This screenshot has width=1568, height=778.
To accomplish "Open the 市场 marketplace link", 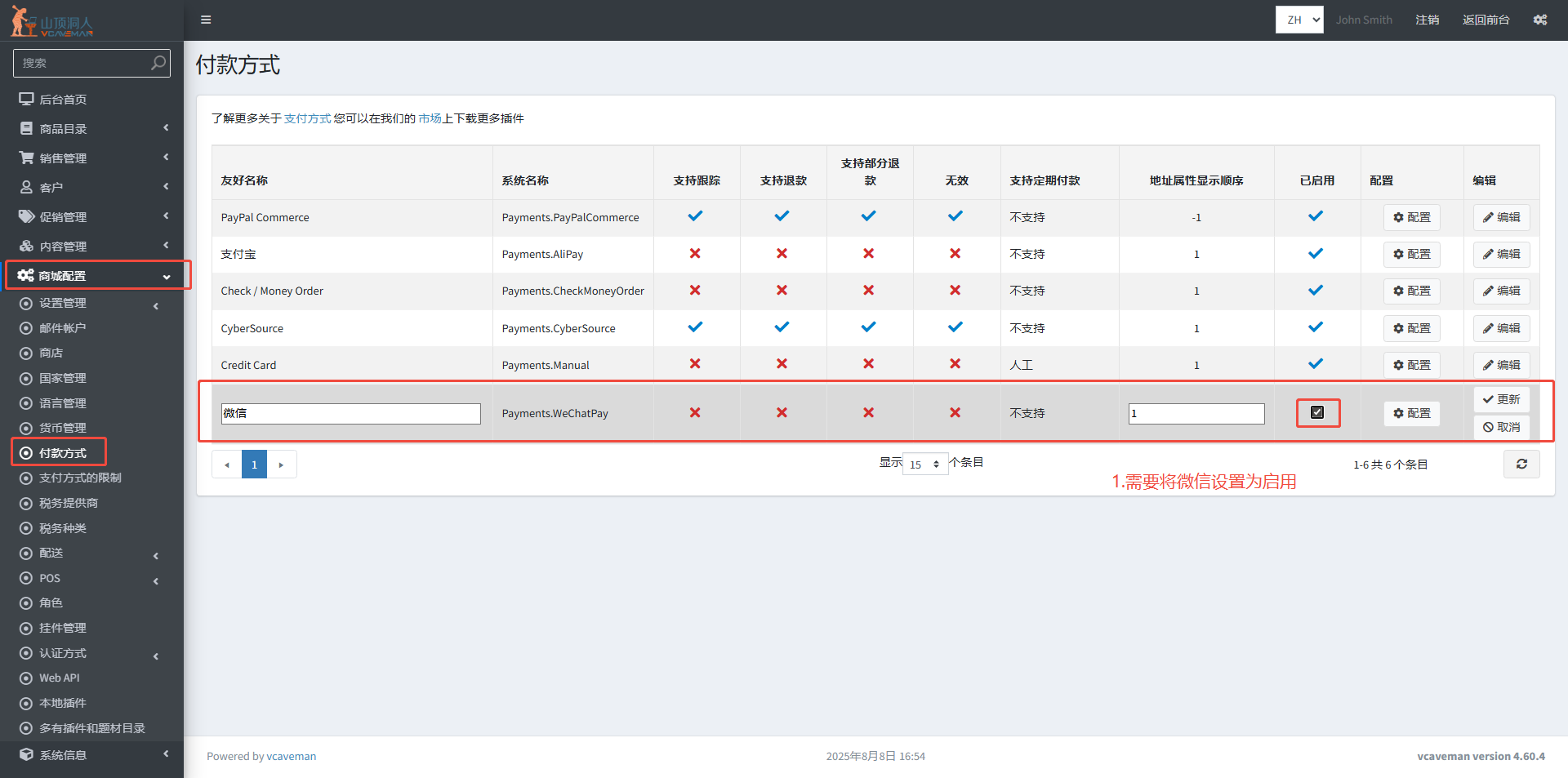I will click(430, 118).
